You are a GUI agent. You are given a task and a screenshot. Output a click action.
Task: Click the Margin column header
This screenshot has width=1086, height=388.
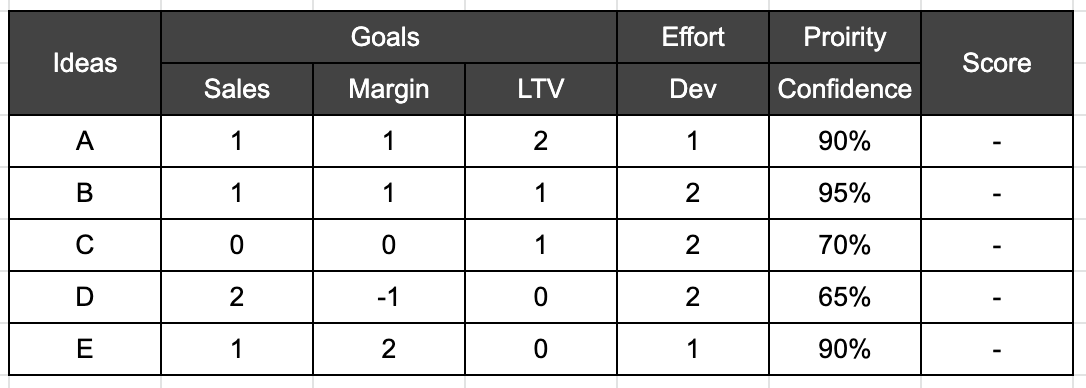[x=389, y=89]
